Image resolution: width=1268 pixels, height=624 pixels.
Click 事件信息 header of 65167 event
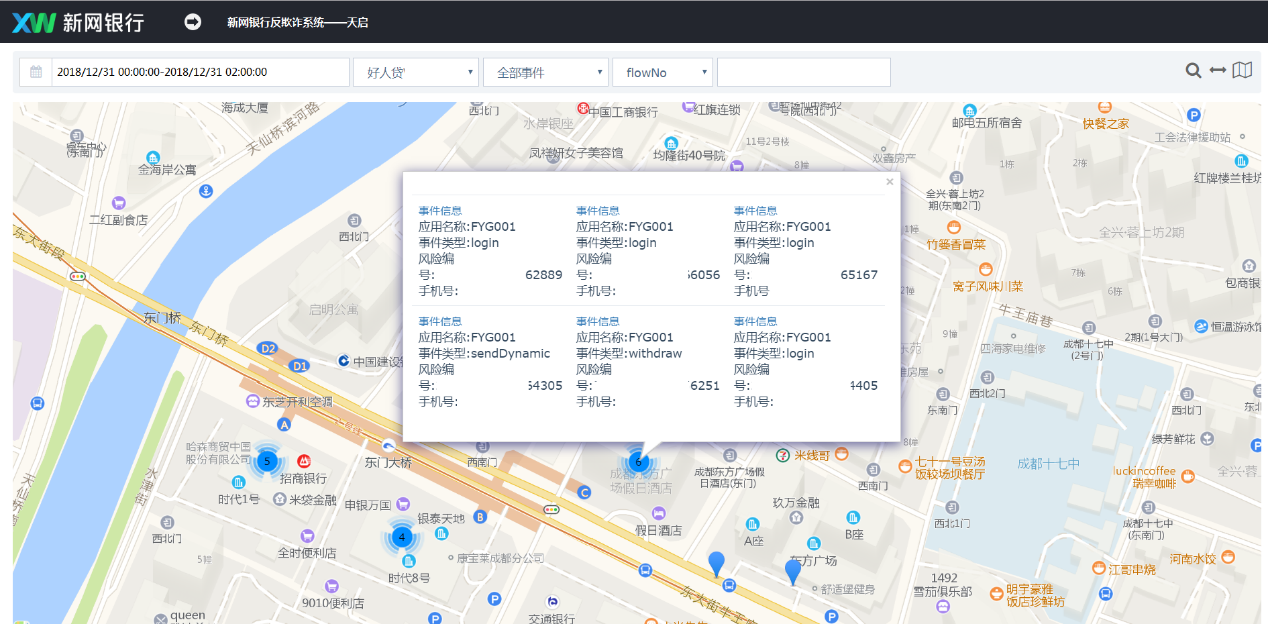(756, 210)
